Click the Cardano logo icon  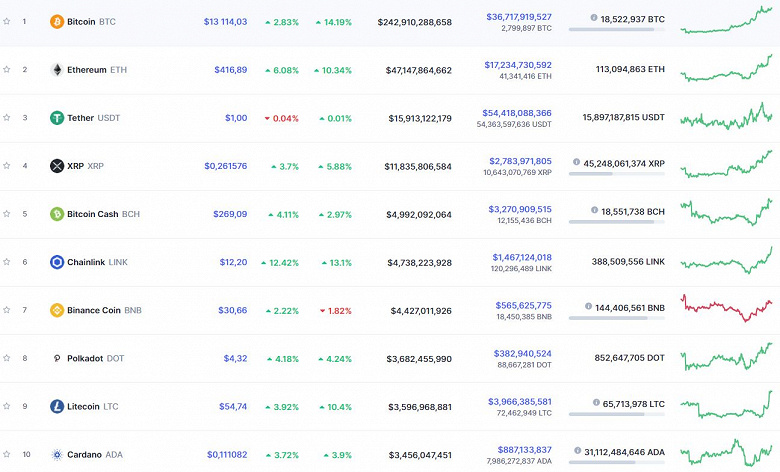(57, 454)
